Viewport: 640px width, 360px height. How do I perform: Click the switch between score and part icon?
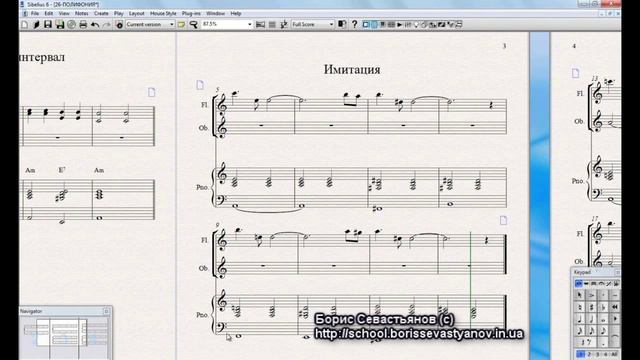342,24
